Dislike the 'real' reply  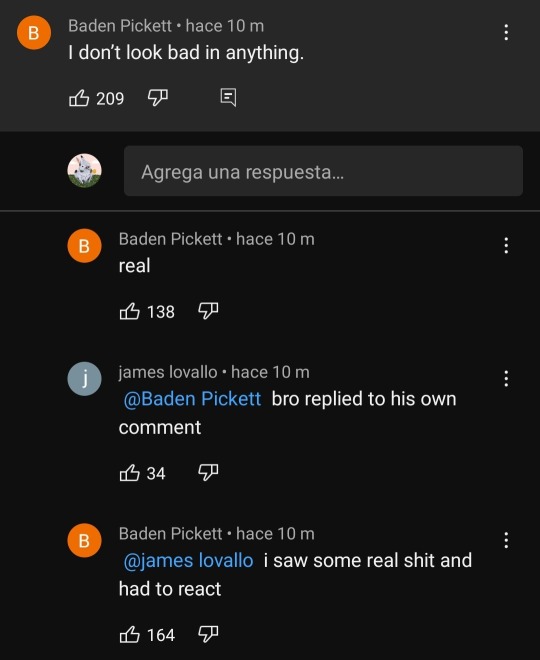click(208, 311)
